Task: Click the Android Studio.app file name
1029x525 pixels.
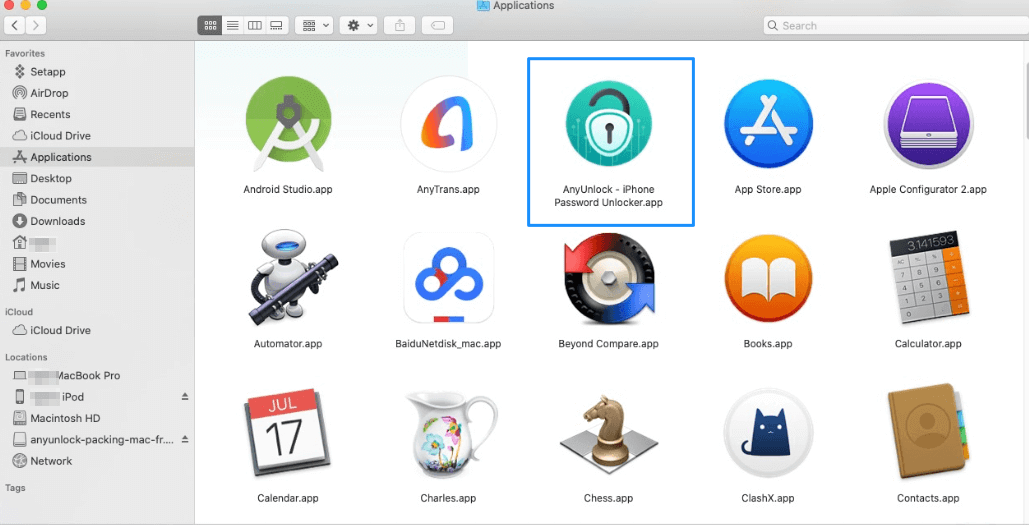Action: pos(288,189)
